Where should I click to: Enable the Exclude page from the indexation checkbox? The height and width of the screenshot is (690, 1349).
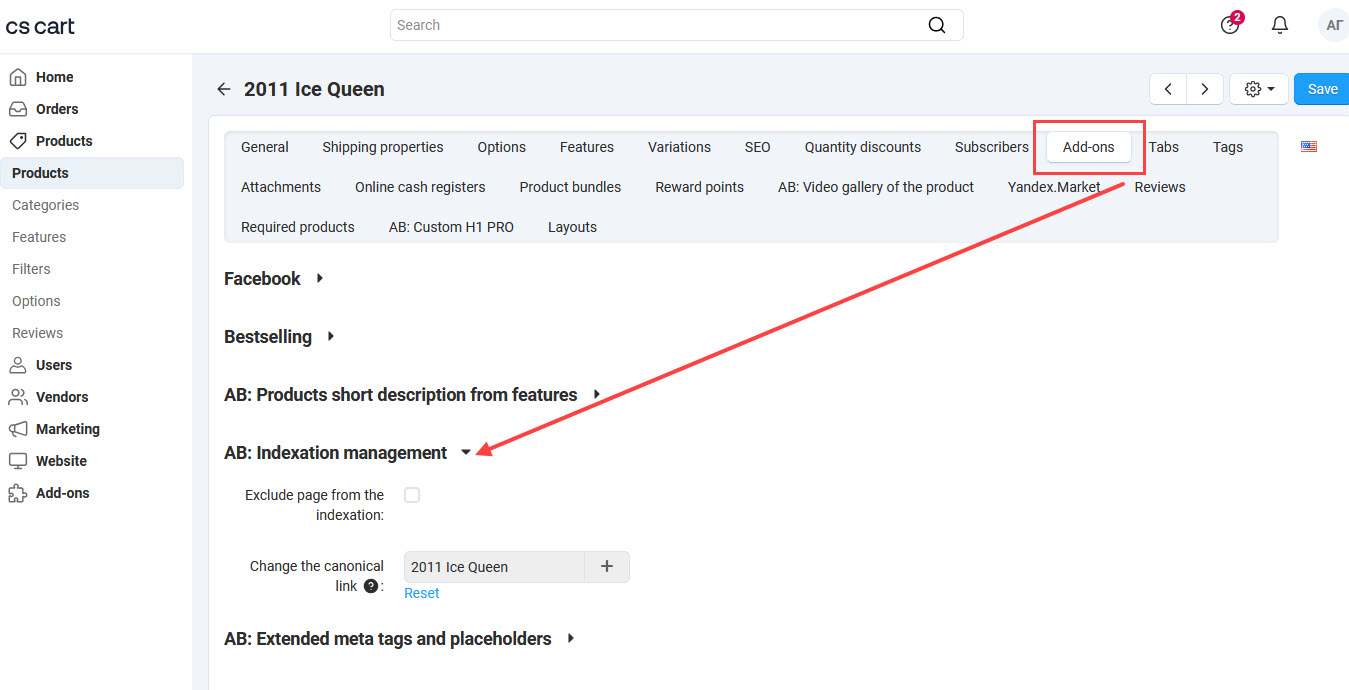(x=412, y=494)
